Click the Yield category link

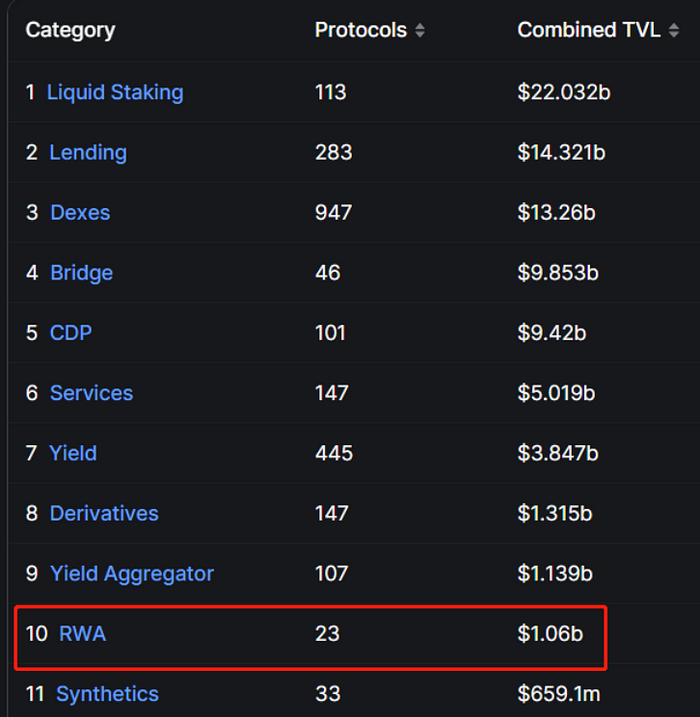click(73, 453)
